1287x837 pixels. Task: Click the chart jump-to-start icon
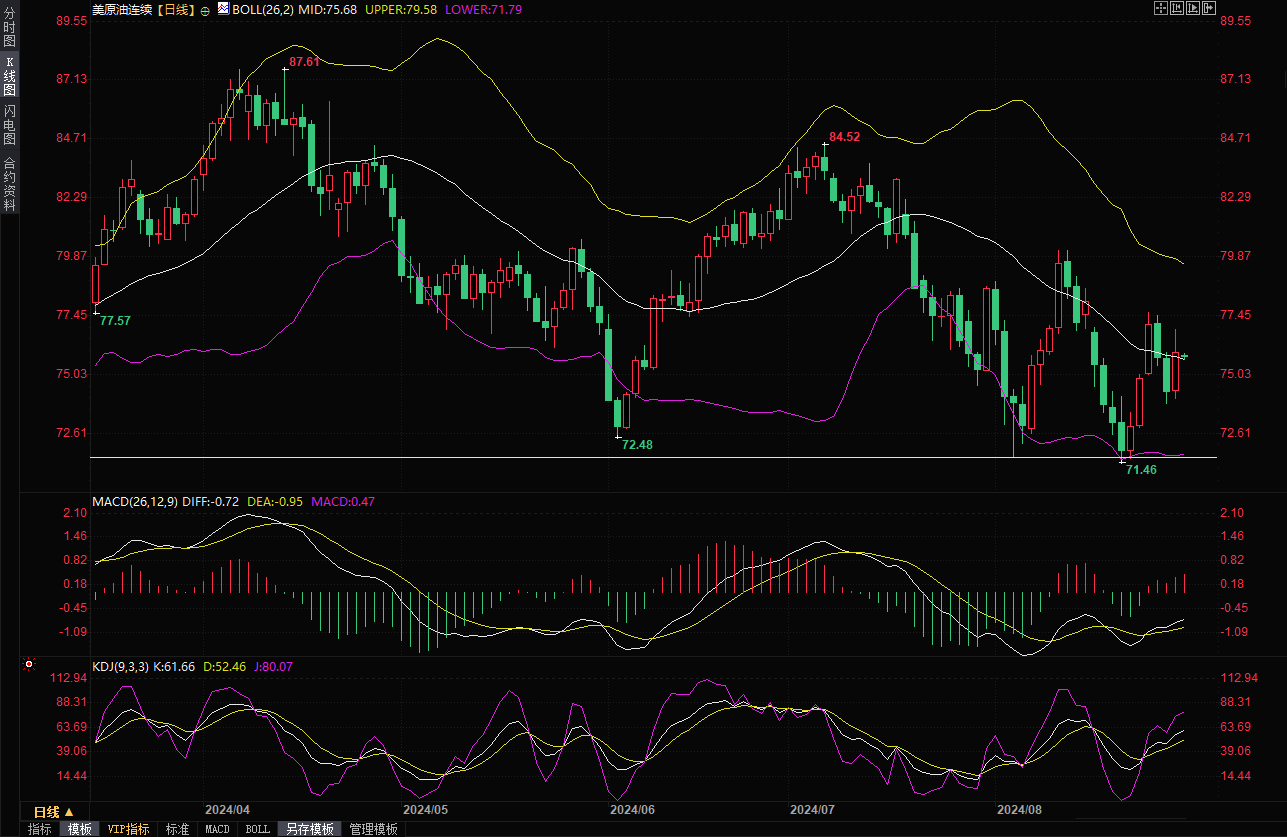tap(1177, 8)
